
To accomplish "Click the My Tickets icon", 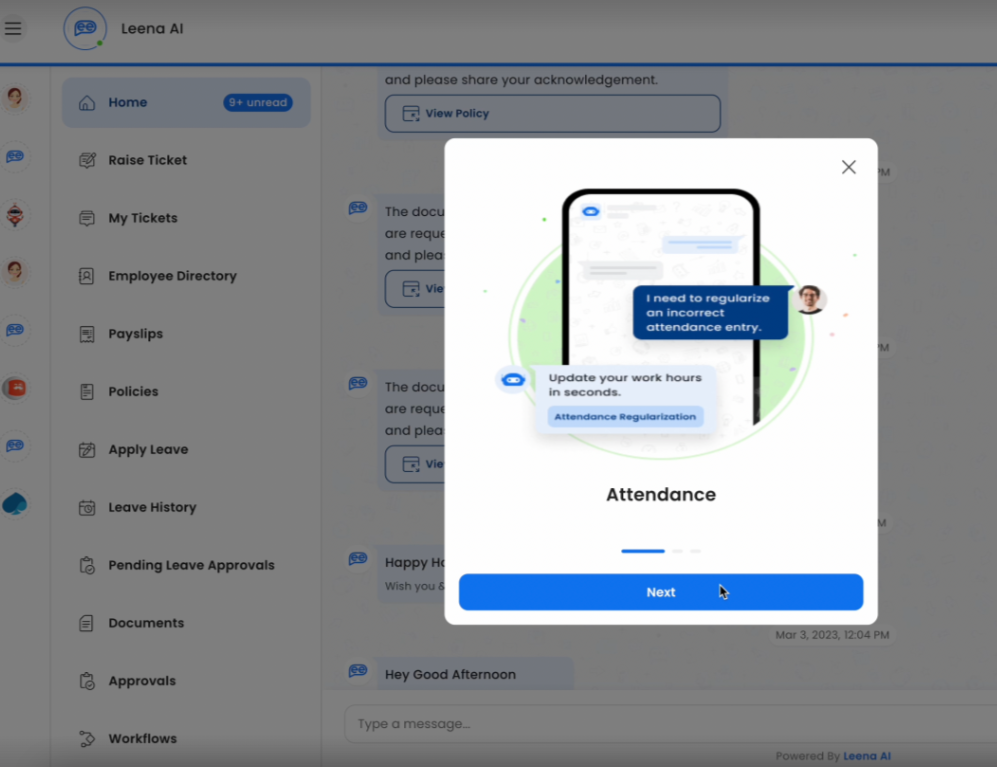I will (87, 218).
